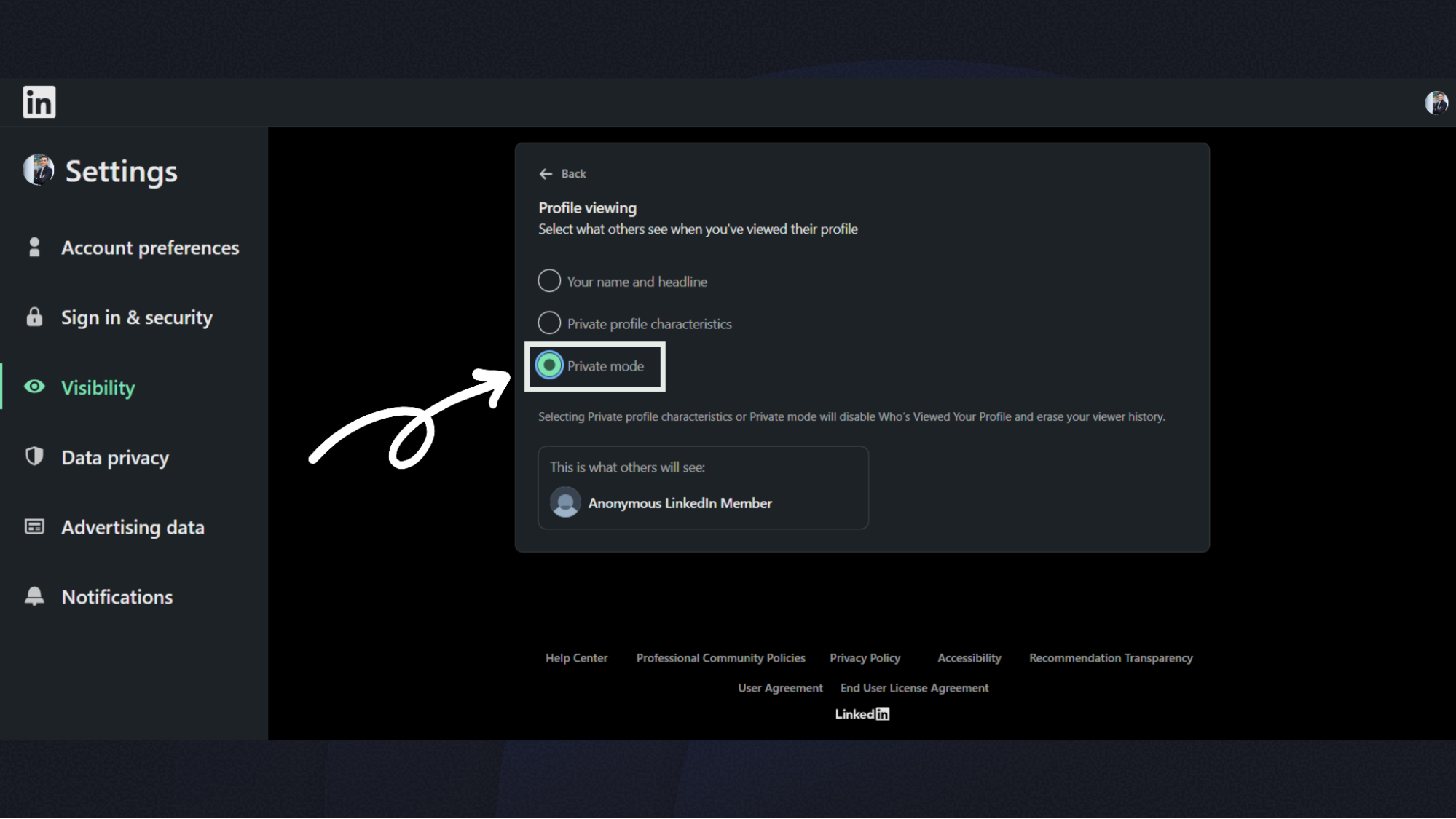The image size is (1456, 819).
Task: Click the Data privacy shield icon
Action: click(x=34, y=456)
